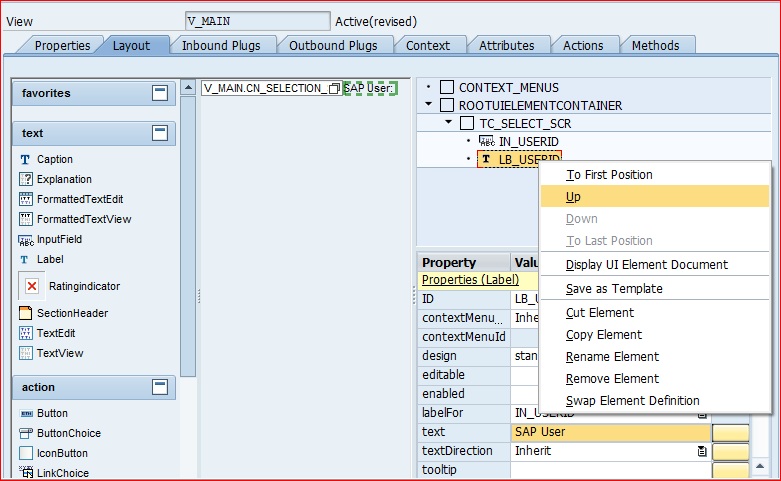Screen dimensions: 781x481
Task: Choose Copy Element
Action: point(655,335)
